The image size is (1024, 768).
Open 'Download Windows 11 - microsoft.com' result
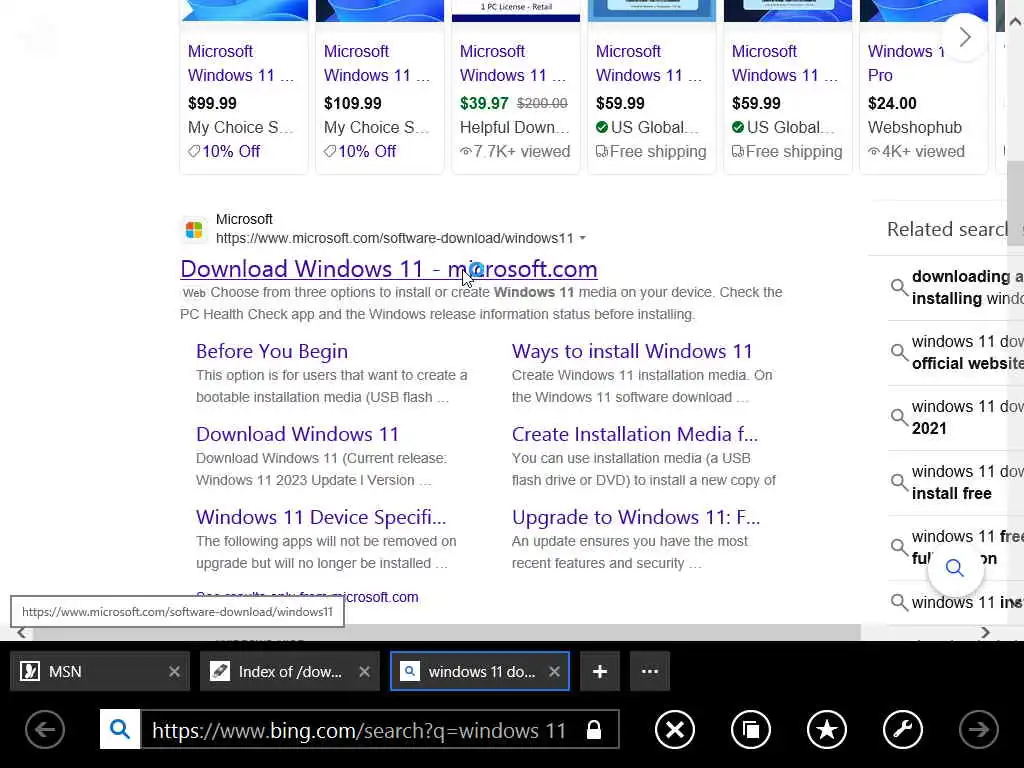click(389, 268)
